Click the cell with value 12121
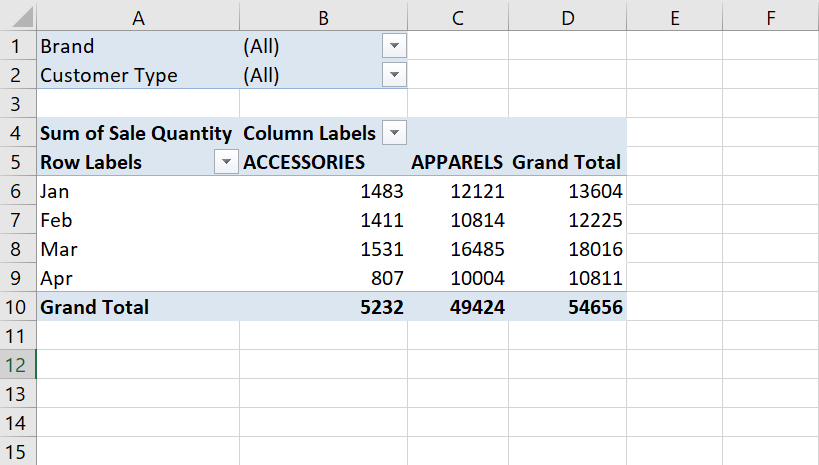The height and width of the screenshot is (465, 819). (x=458, y=191)
